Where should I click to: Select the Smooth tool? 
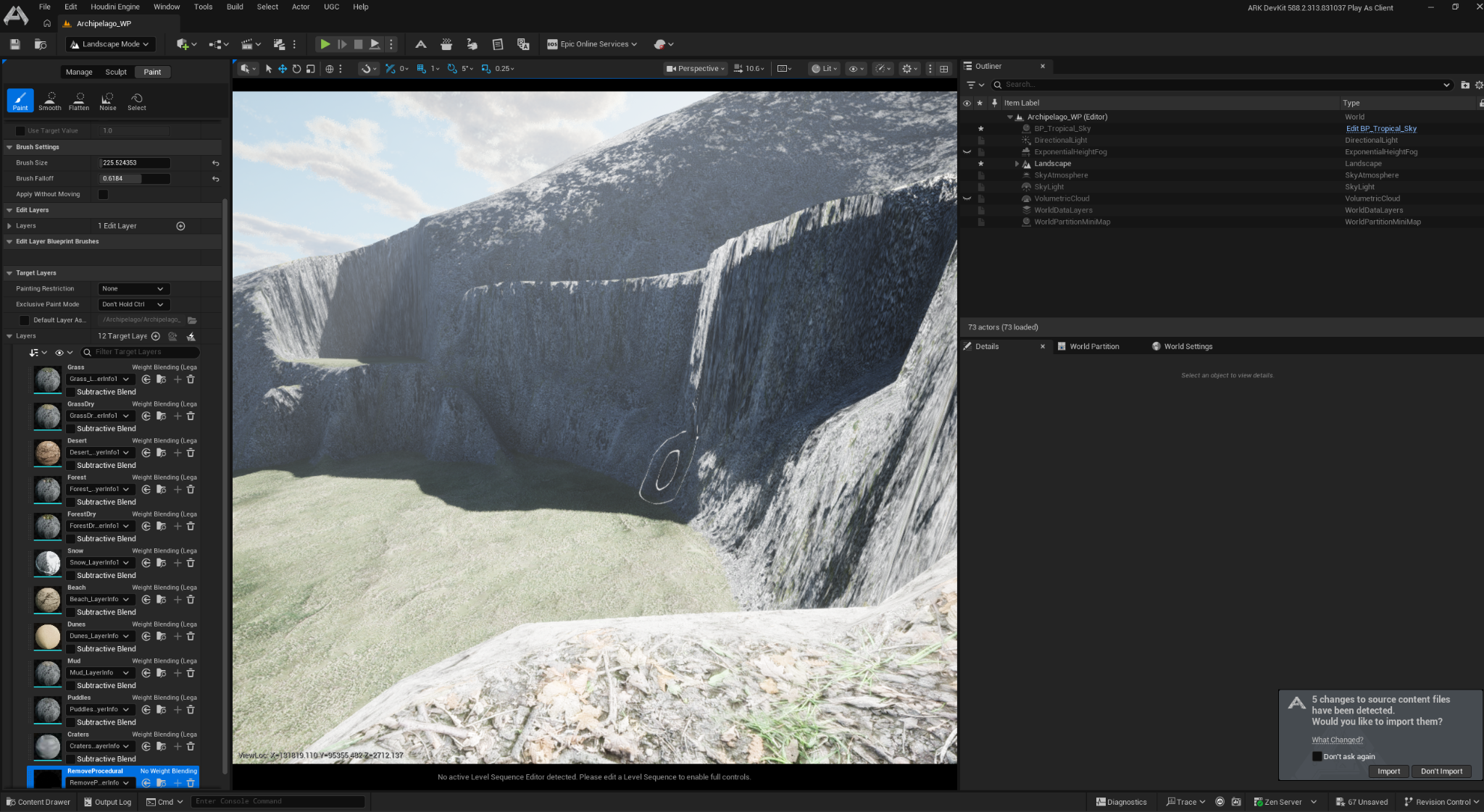[49, 100]
